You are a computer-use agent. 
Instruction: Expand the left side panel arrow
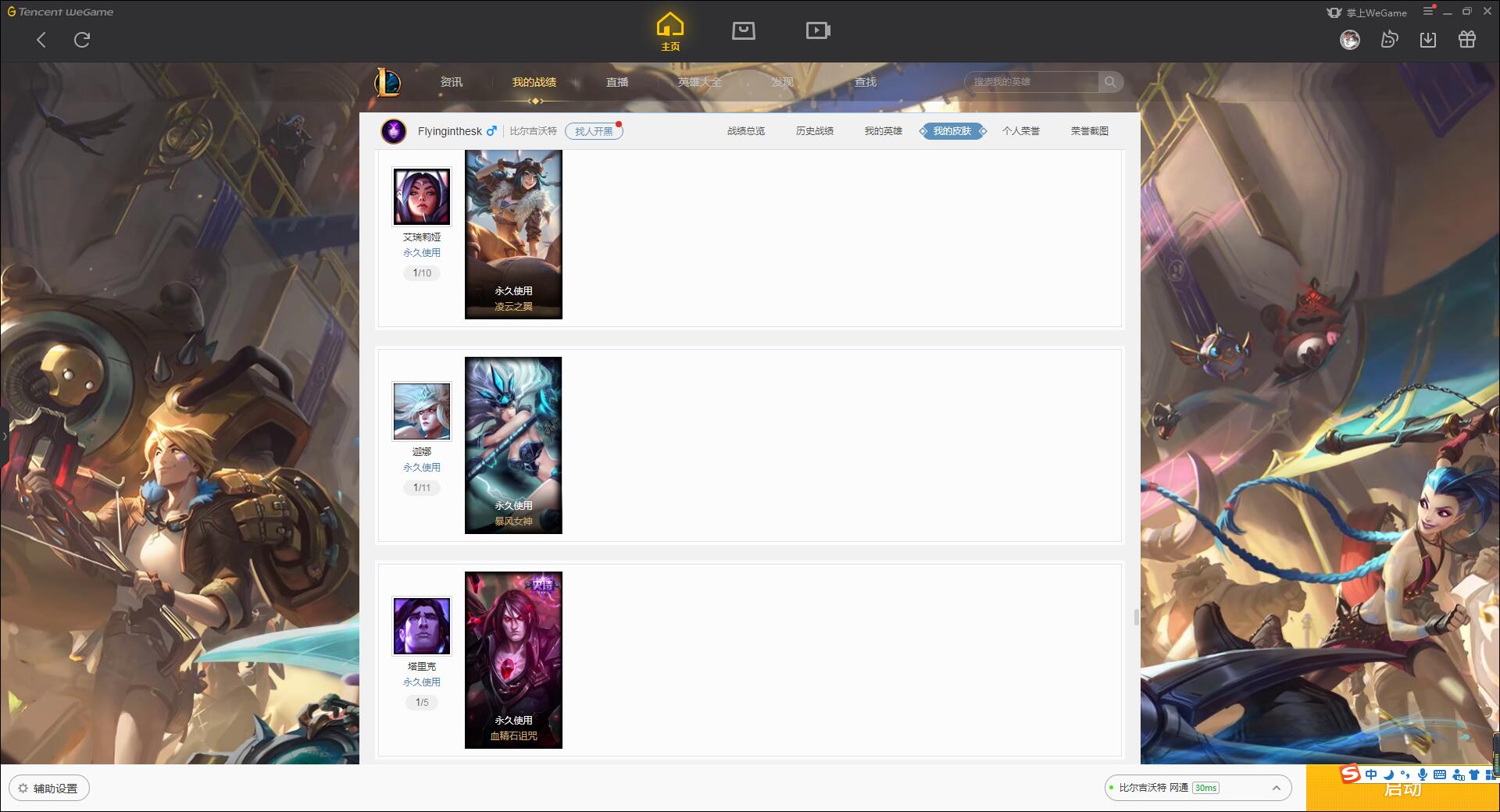[4, 436]
